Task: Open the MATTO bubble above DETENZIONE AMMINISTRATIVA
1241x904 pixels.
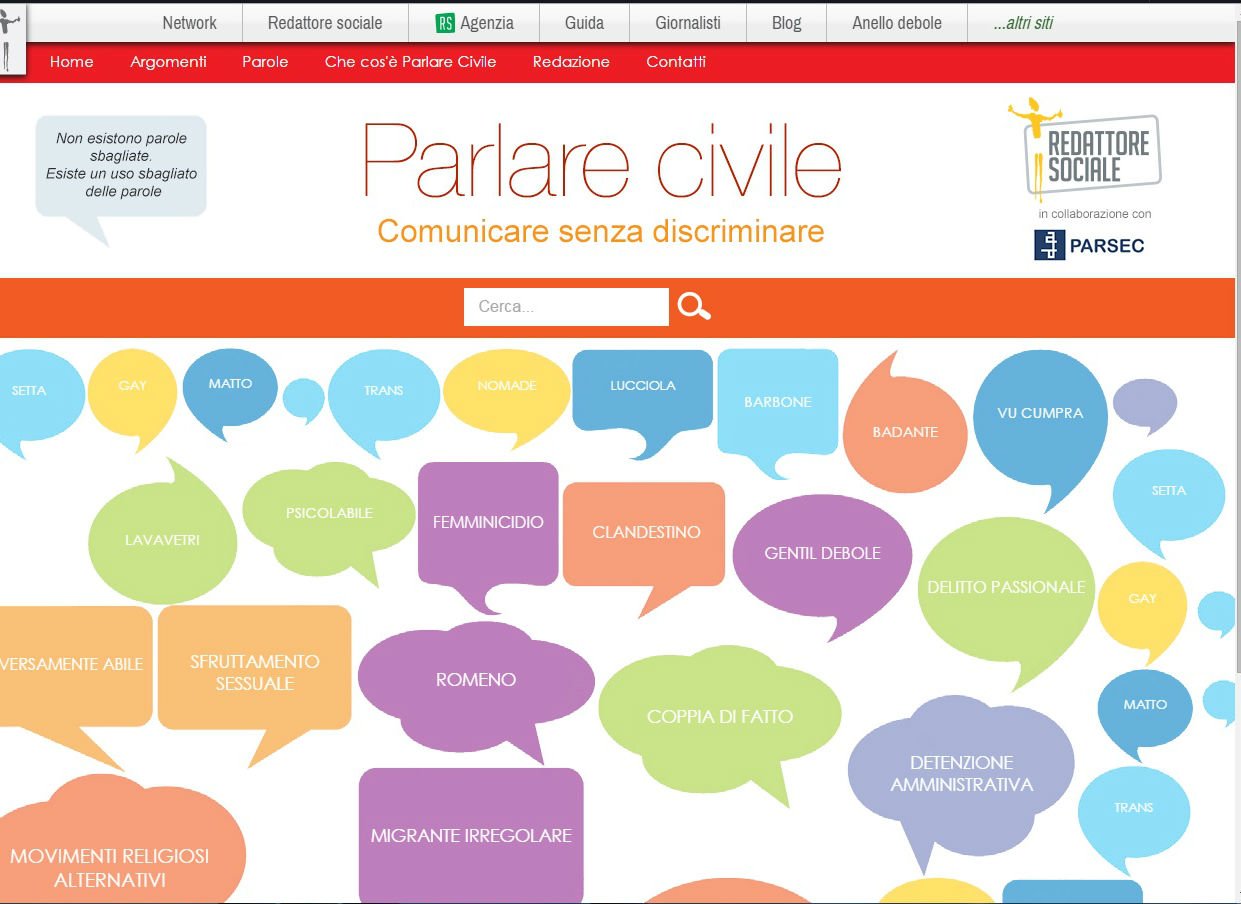Action: (1145, 712)
